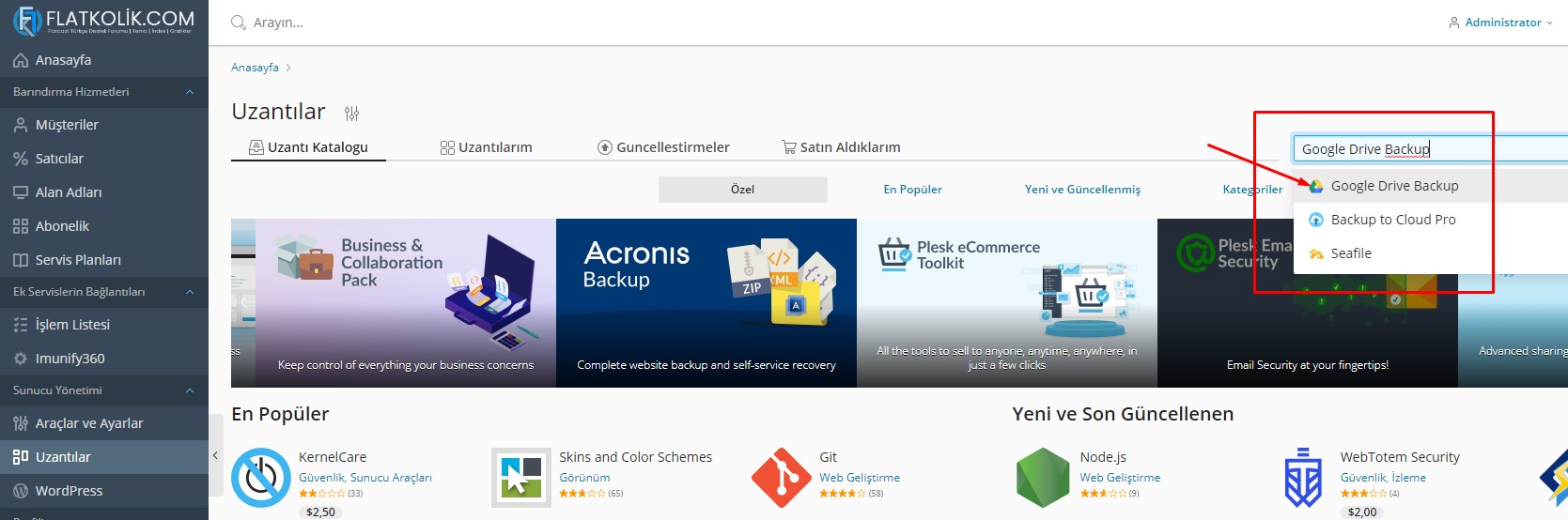The image size is (1568, 520).
Task: Select Google Drive Backup suggestion
Action: [1430, 186]
